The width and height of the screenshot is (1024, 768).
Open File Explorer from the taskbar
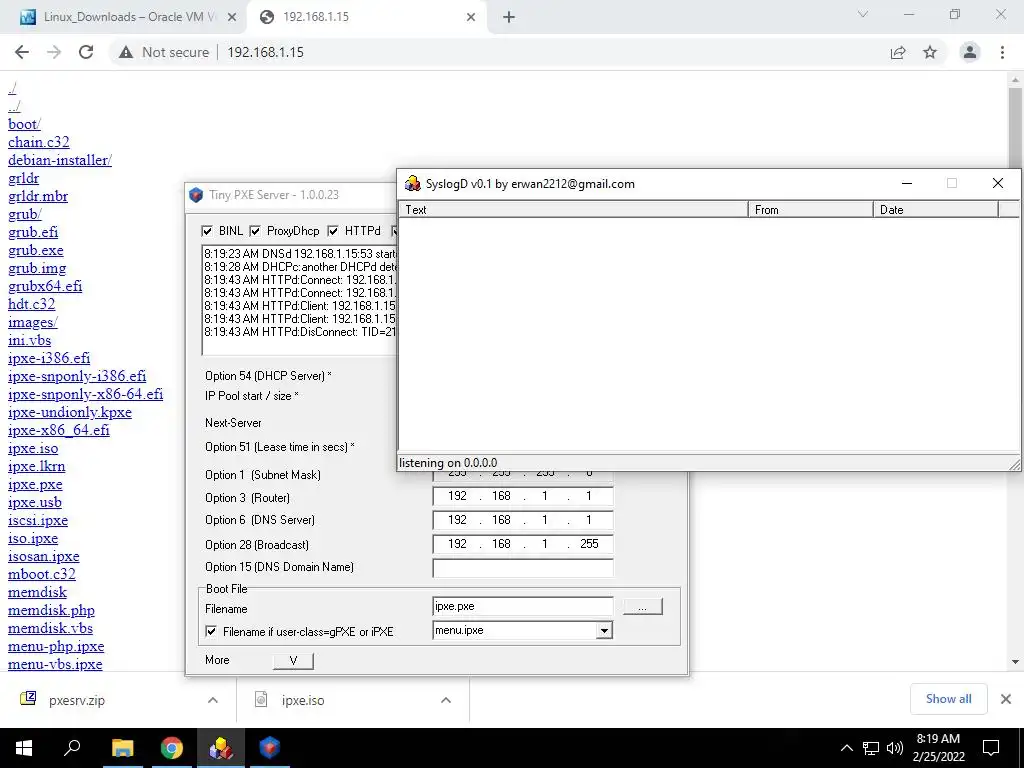pyautogui.click(x=122, y=748)
